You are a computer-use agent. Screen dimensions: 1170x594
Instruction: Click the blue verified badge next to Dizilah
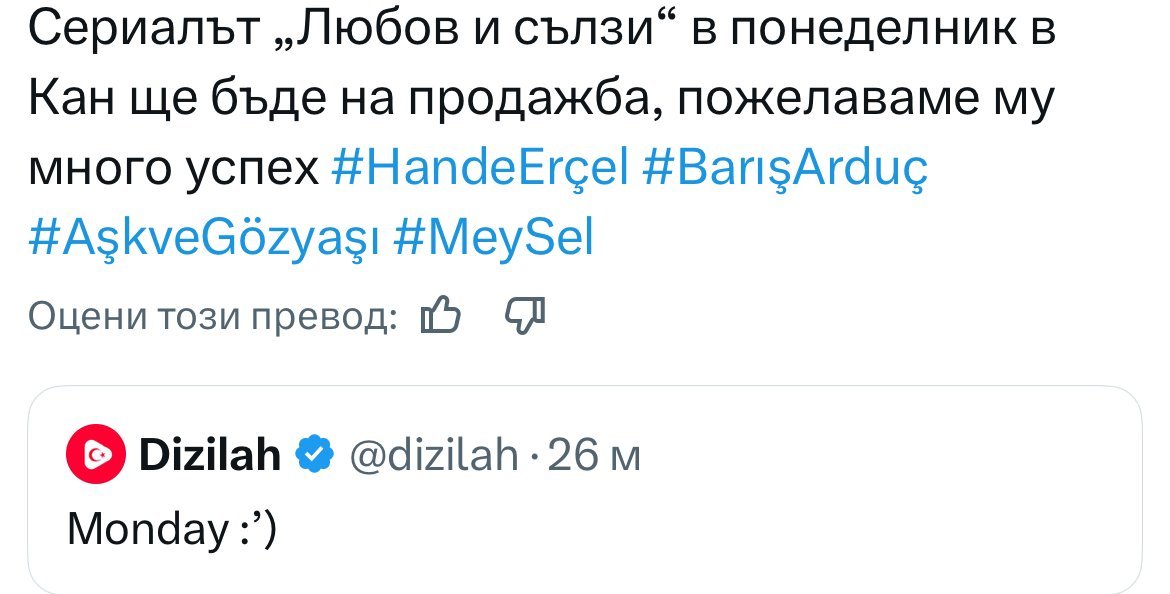[x=315, y=456]
